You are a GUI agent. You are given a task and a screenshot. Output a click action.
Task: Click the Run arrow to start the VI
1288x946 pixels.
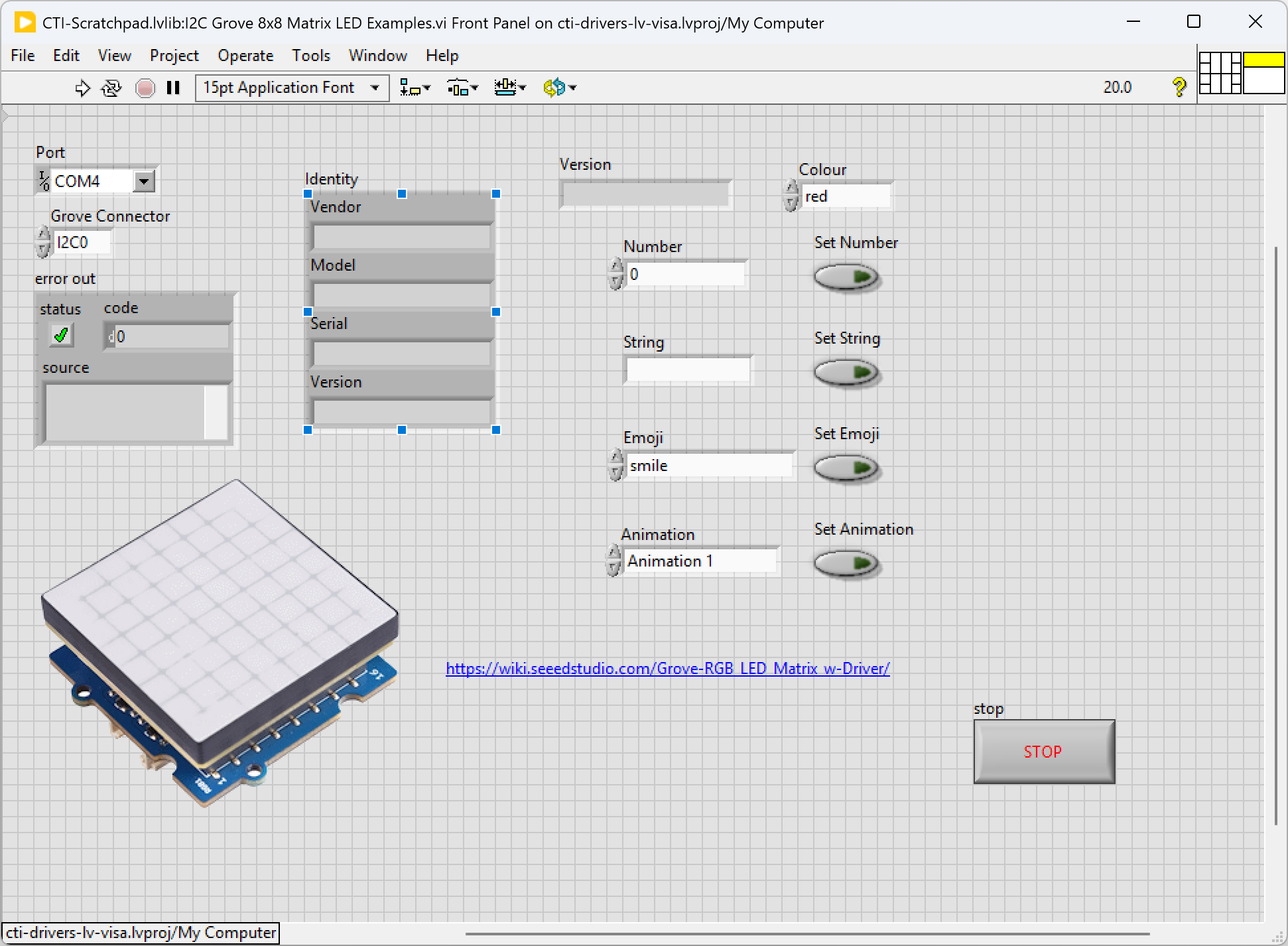coord(82,88)
